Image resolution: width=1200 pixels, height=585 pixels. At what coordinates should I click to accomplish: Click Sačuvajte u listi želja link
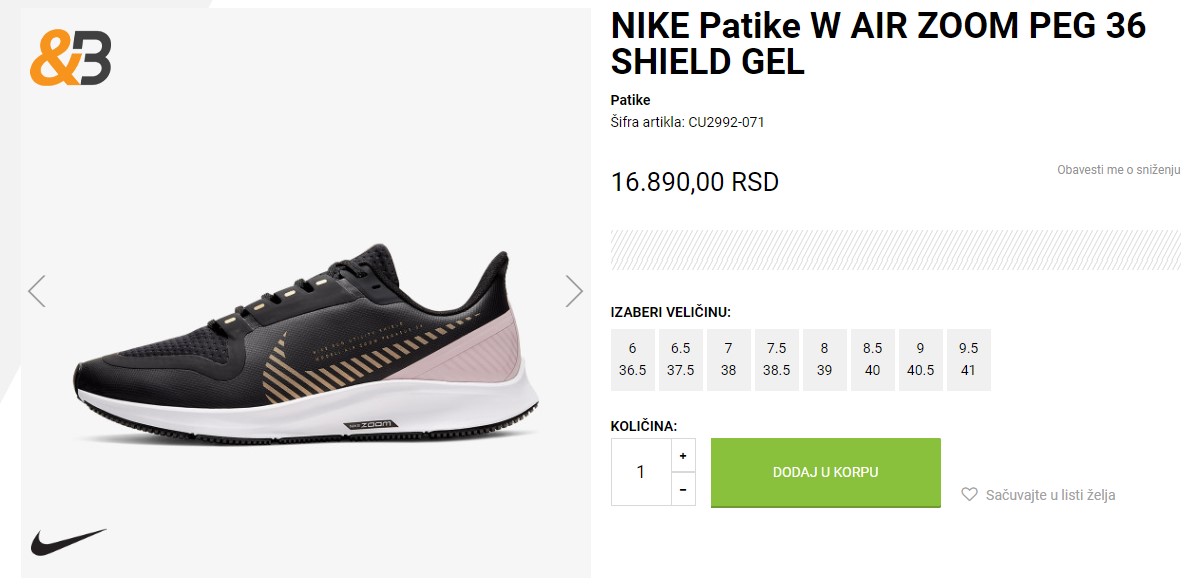[x=1050, y=495]
